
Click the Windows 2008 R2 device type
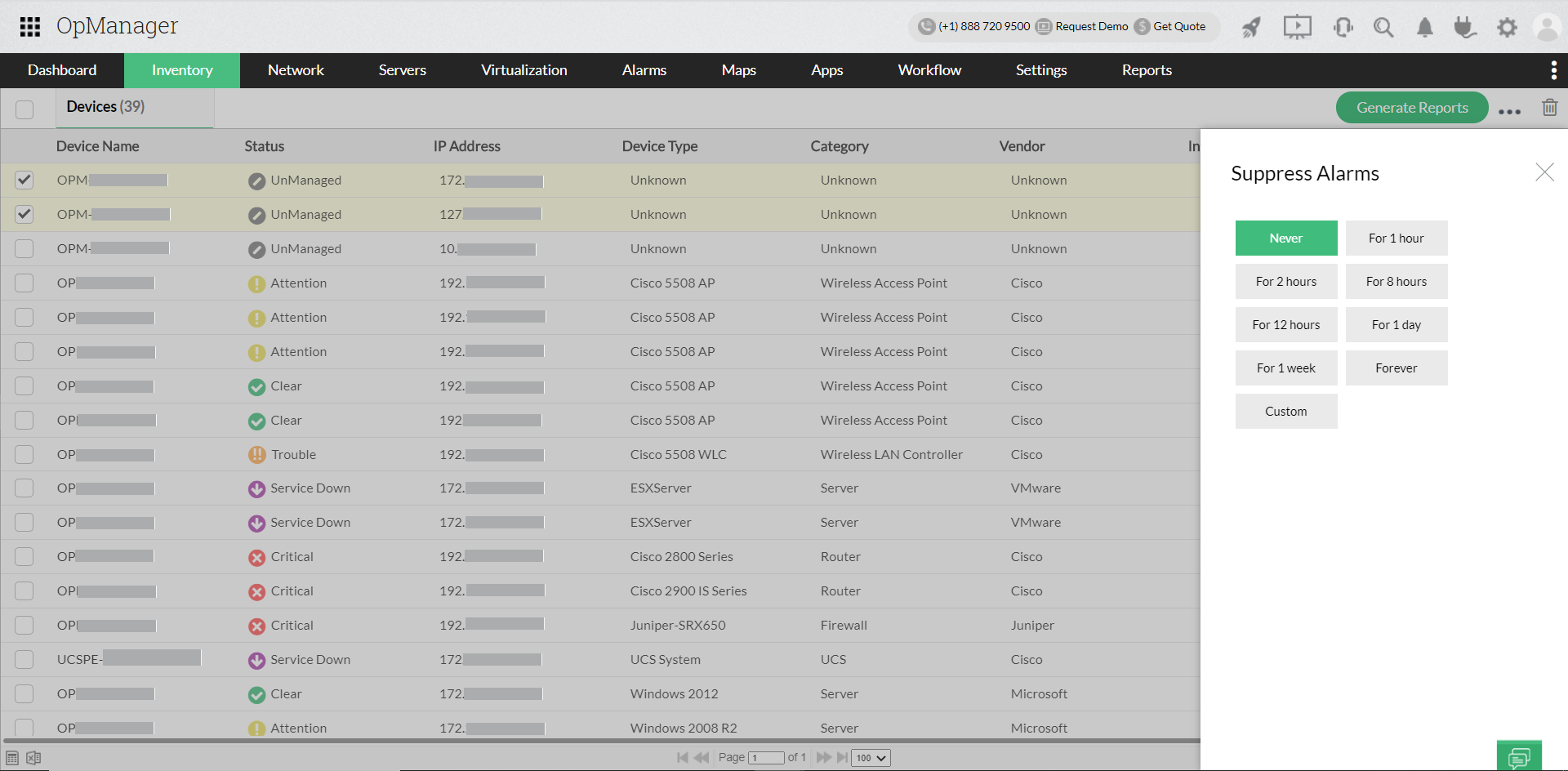coord(684,729)
